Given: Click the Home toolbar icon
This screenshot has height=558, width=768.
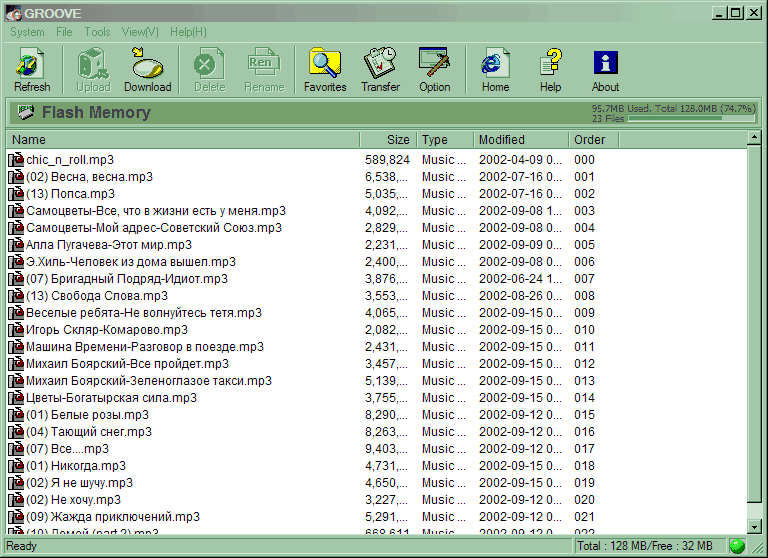Looking at the screenshot, I should 495,70.
